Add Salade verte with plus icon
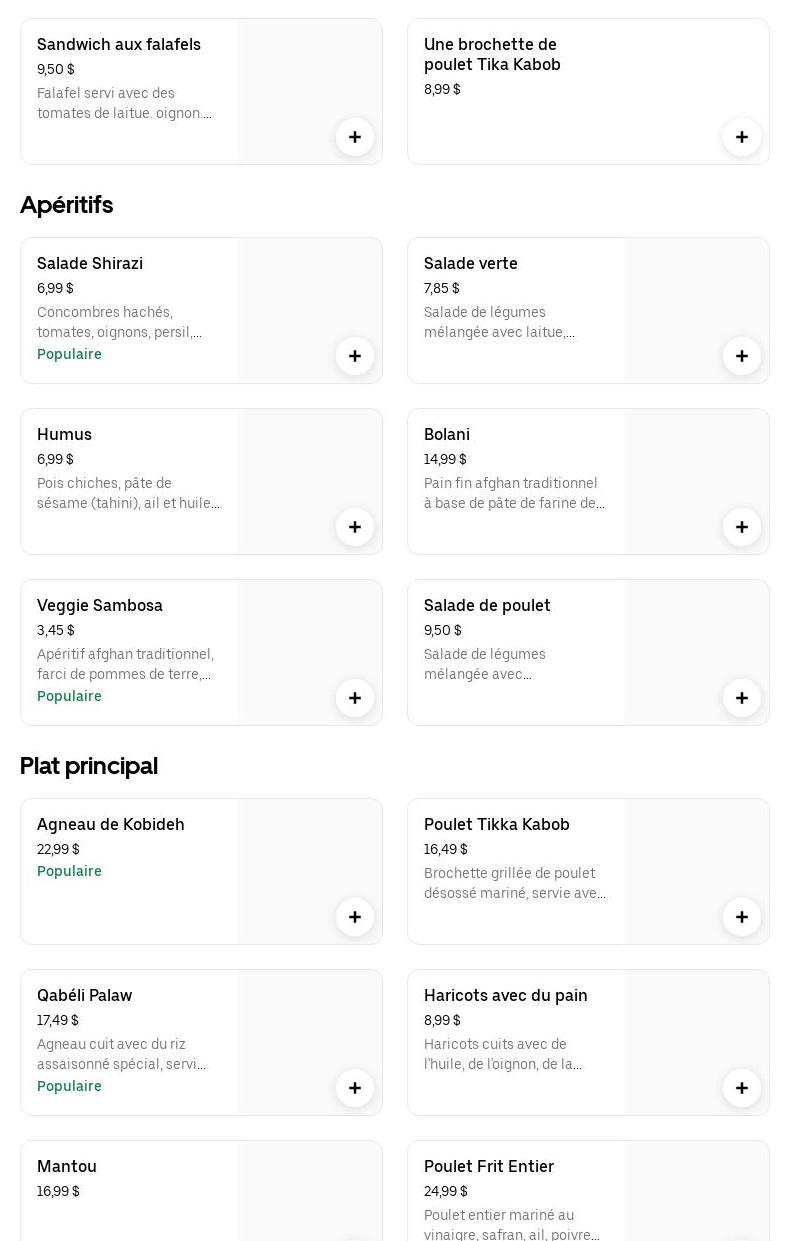Viewport: 809px width, 1241px height. click(x=742, y=356)
